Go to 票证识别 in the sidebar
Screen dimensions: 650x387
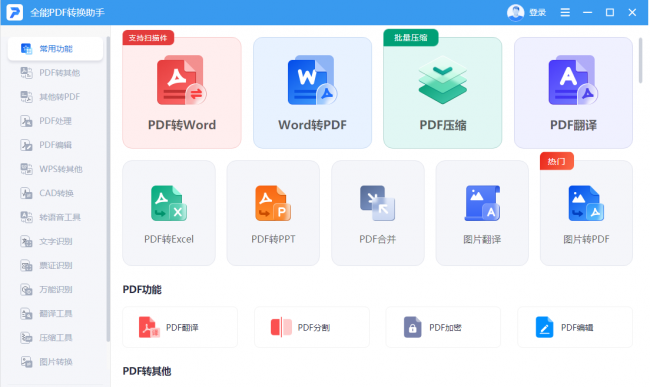point(55,265)
